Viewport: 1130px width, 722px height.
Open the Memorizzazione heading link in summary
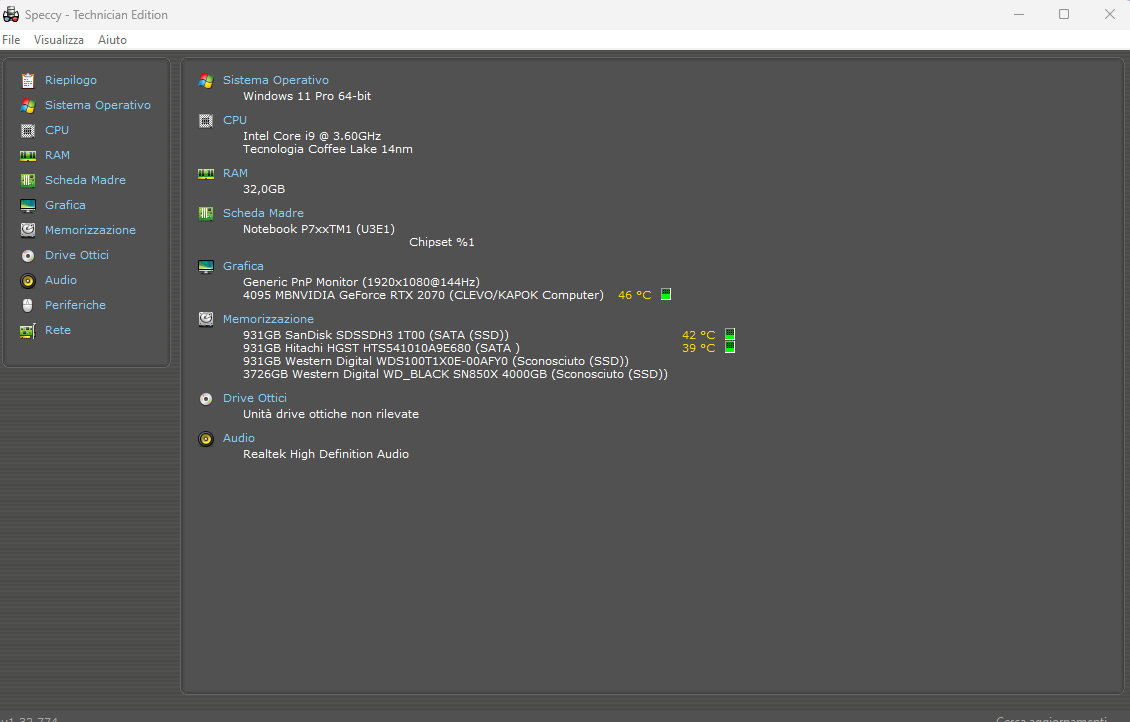pyautogui.click(x=268, y=319)
